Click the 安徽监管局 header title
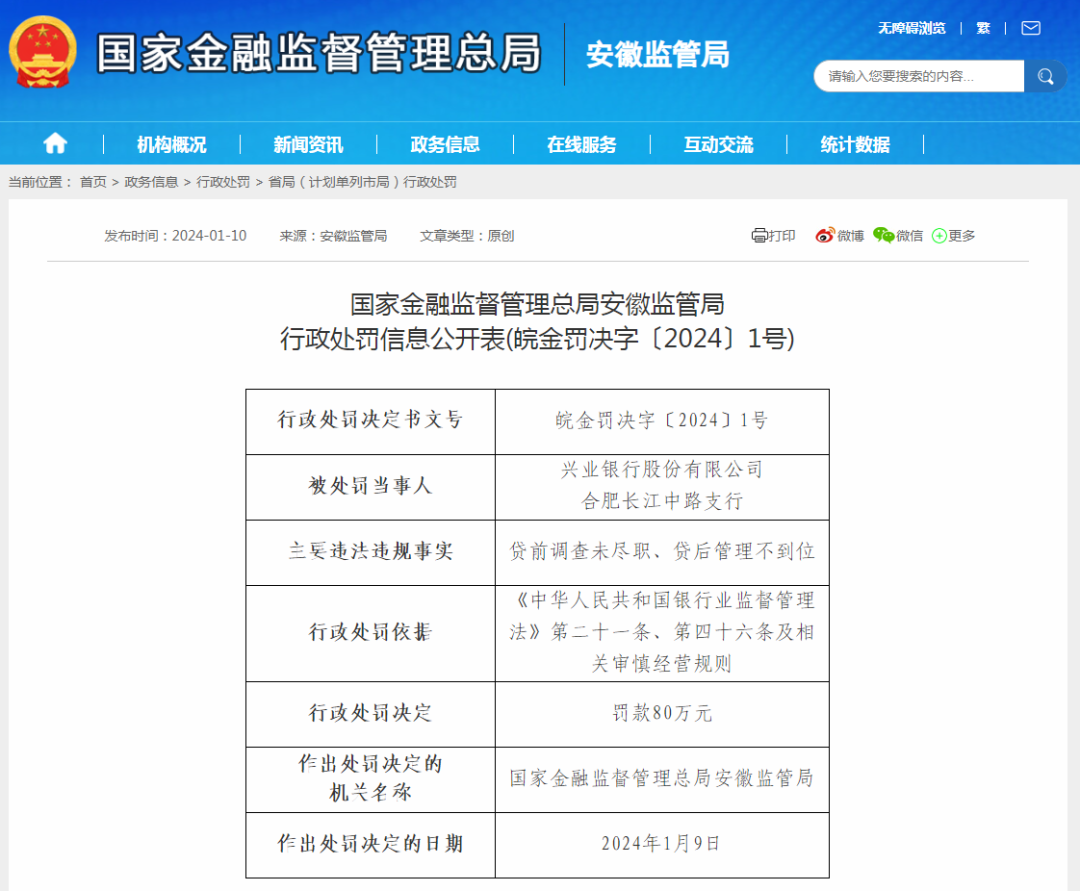1080x891 pixels. (x=658, y=54)
